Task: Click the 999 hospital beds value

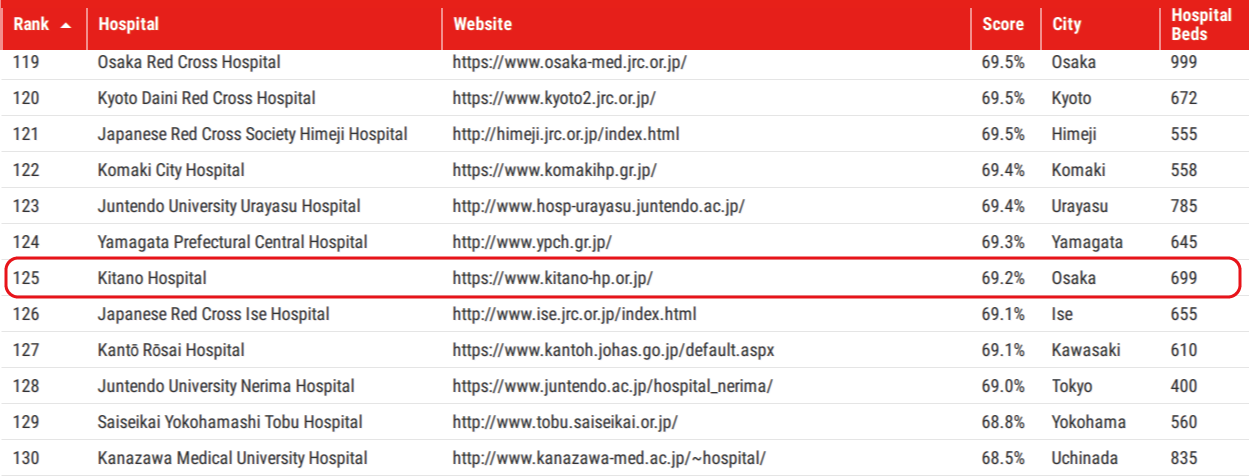Action: tap(1183, 62)
